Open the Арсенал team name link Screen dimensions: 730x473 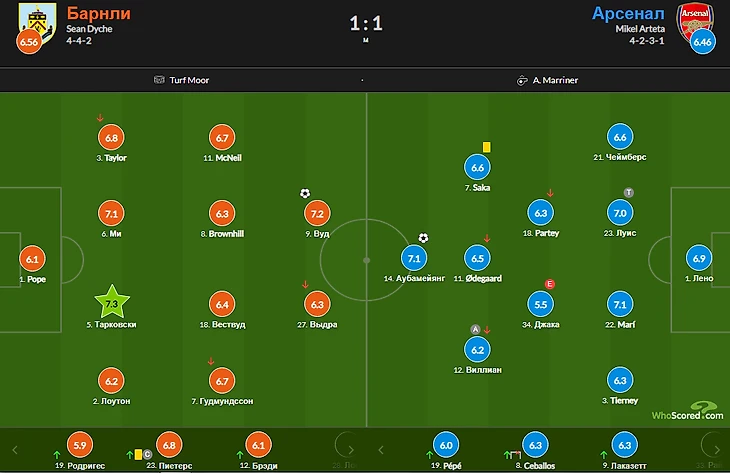[x=627, y=14]
